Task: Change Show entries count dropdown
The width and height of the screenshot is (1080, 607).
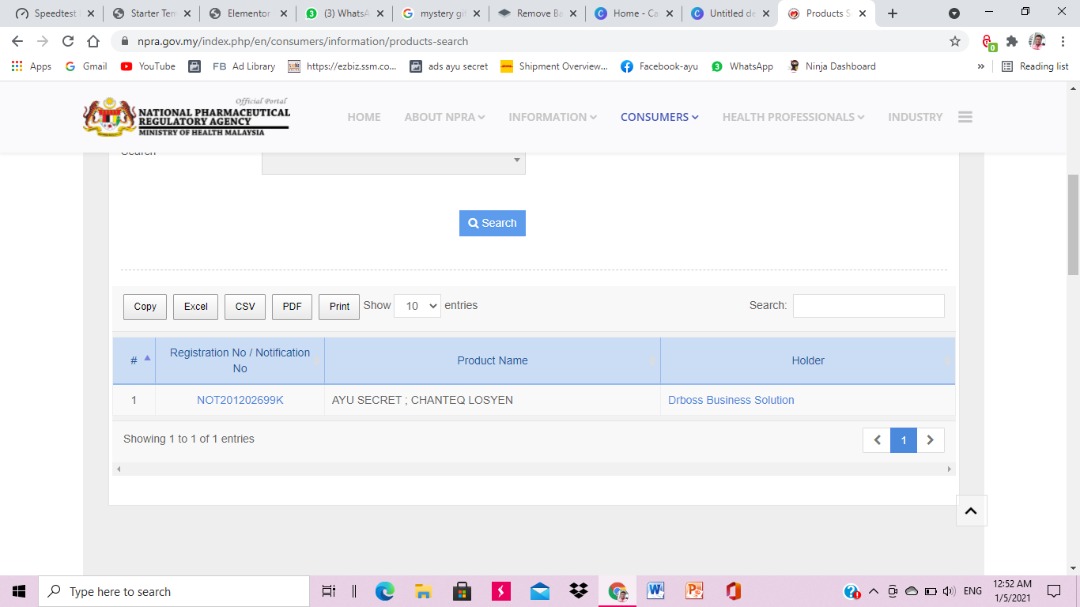Action: (x=417, y=306)
